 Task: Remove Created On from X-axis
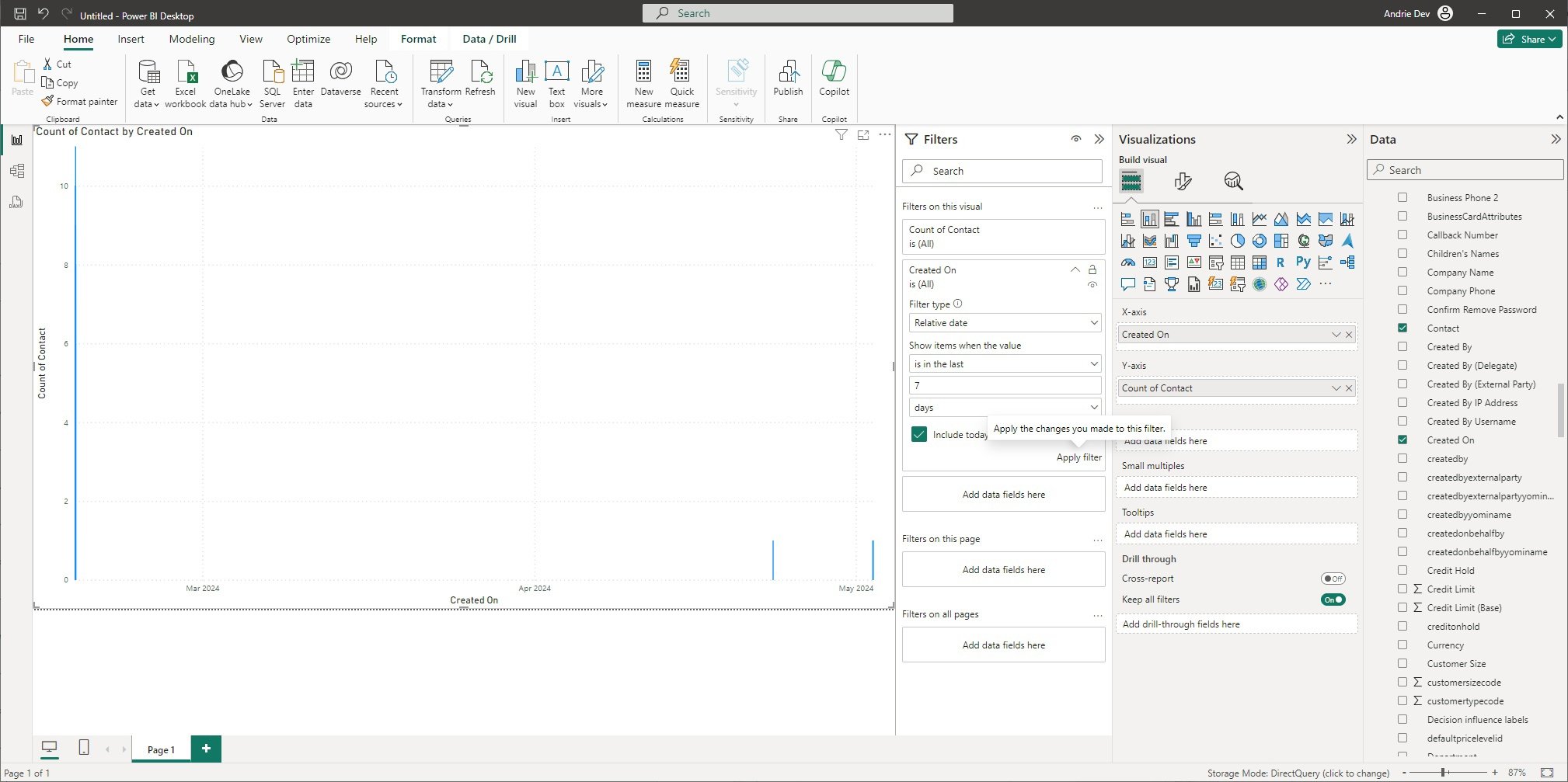(x=1349, y=335)
